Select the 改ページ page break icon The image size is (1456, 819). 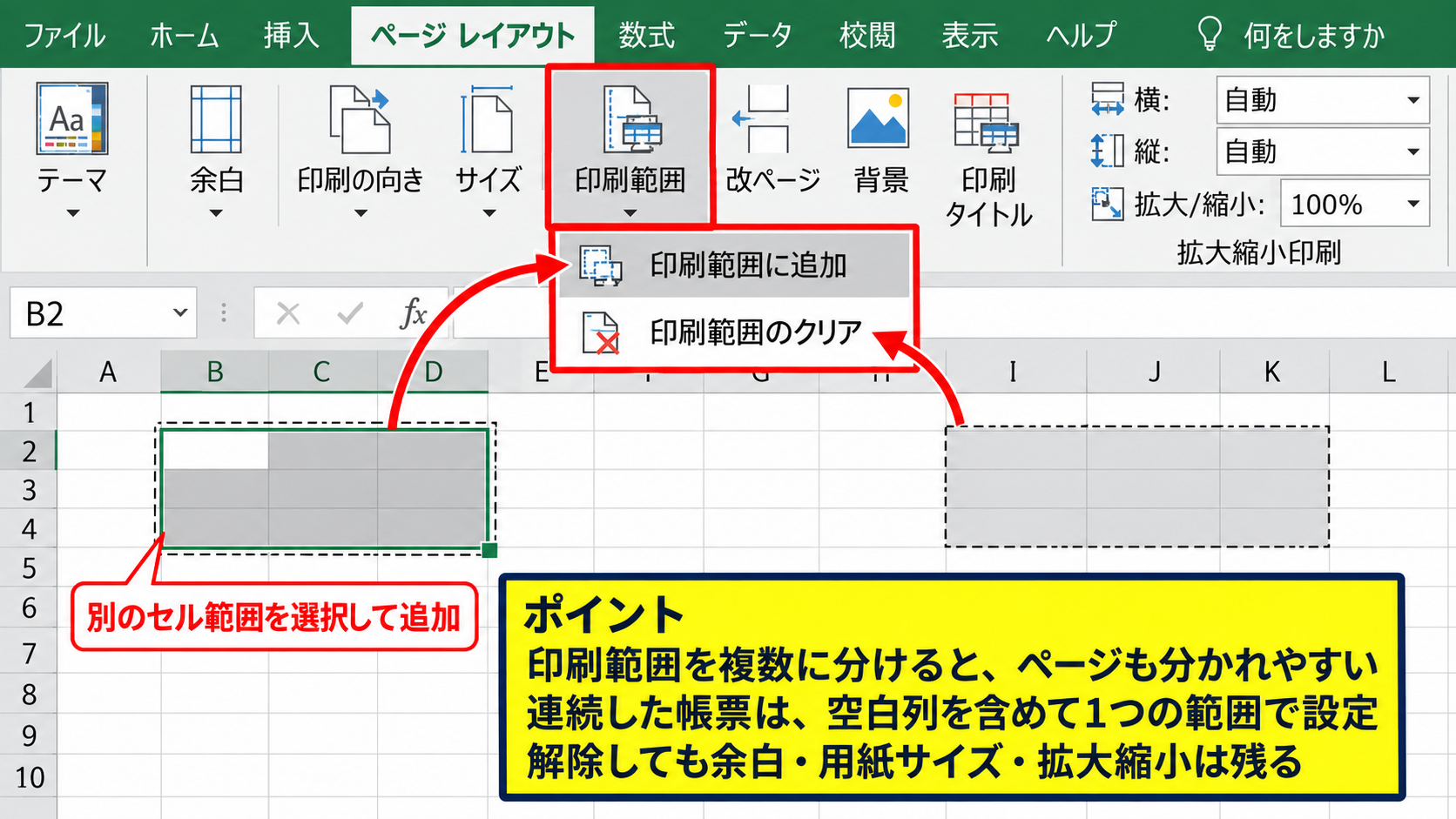coord(761,120)
